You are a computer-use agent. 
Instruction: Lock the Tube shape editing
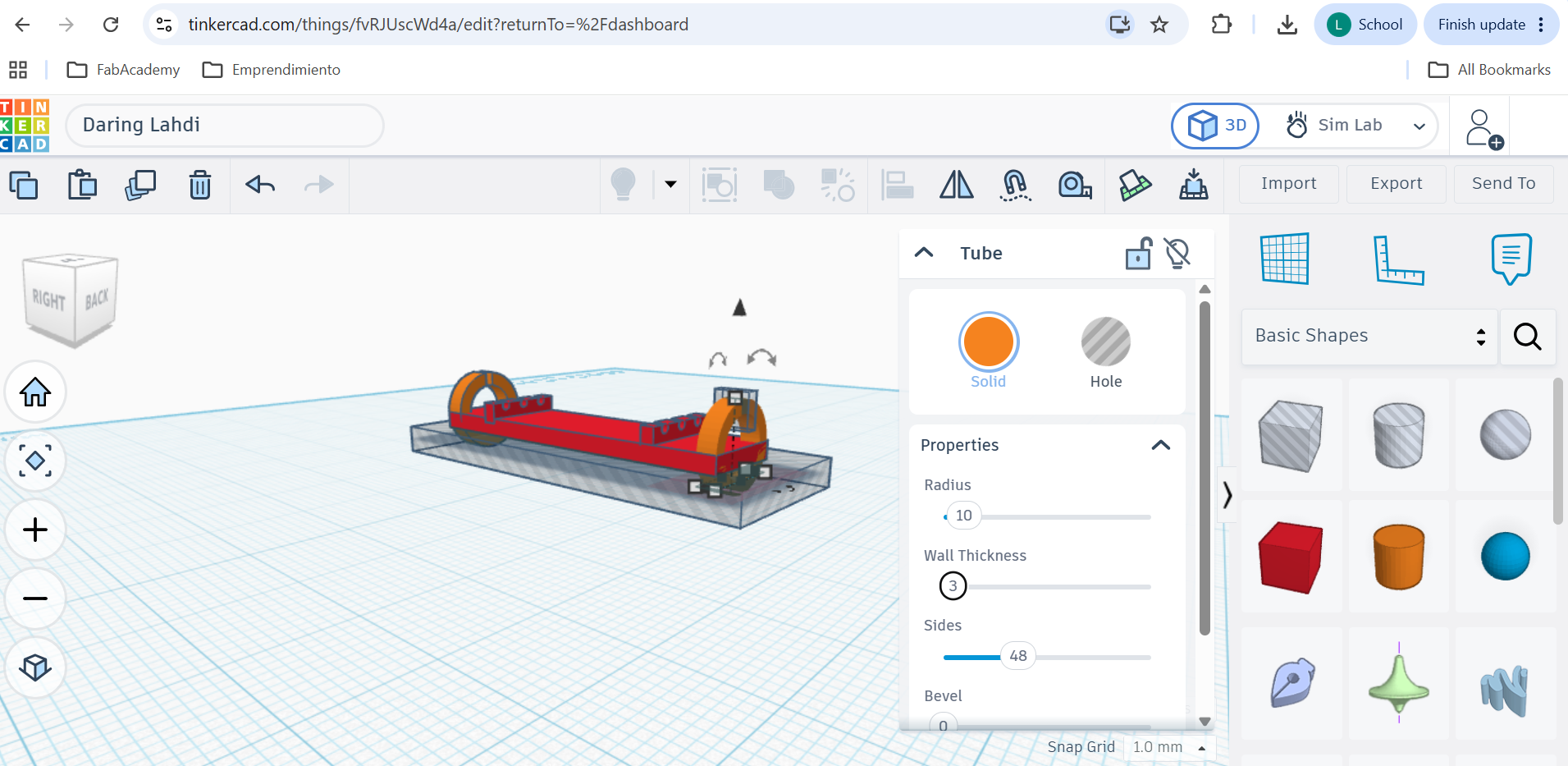(x=1139, y=253)
